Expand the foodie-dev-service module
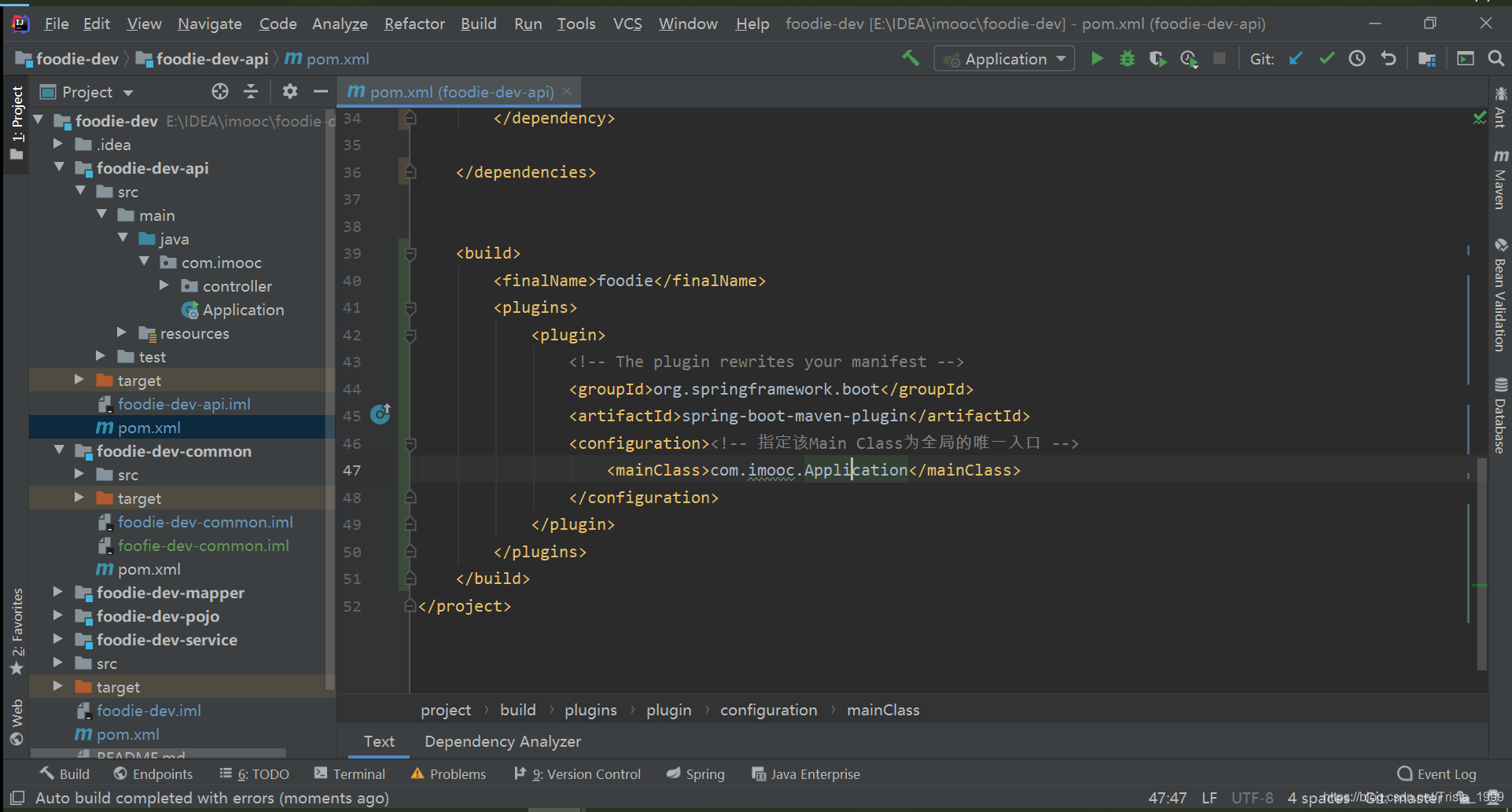Screen dimensions: 1512x812 point(57,639)
